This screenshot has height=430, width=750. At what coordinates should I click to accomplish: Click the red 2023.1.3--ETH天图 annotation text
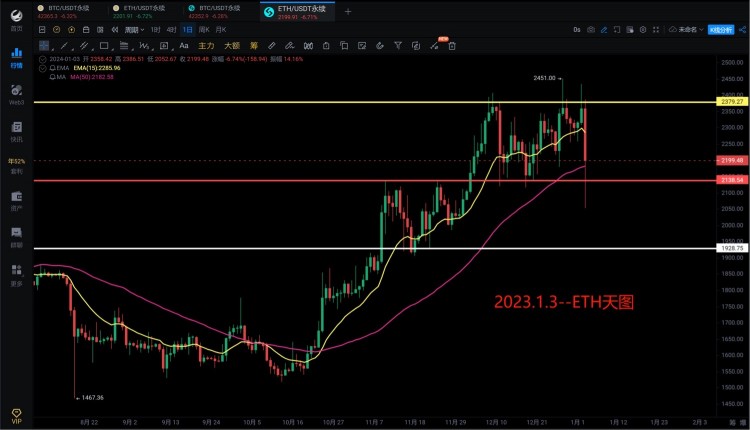(564, 302)
